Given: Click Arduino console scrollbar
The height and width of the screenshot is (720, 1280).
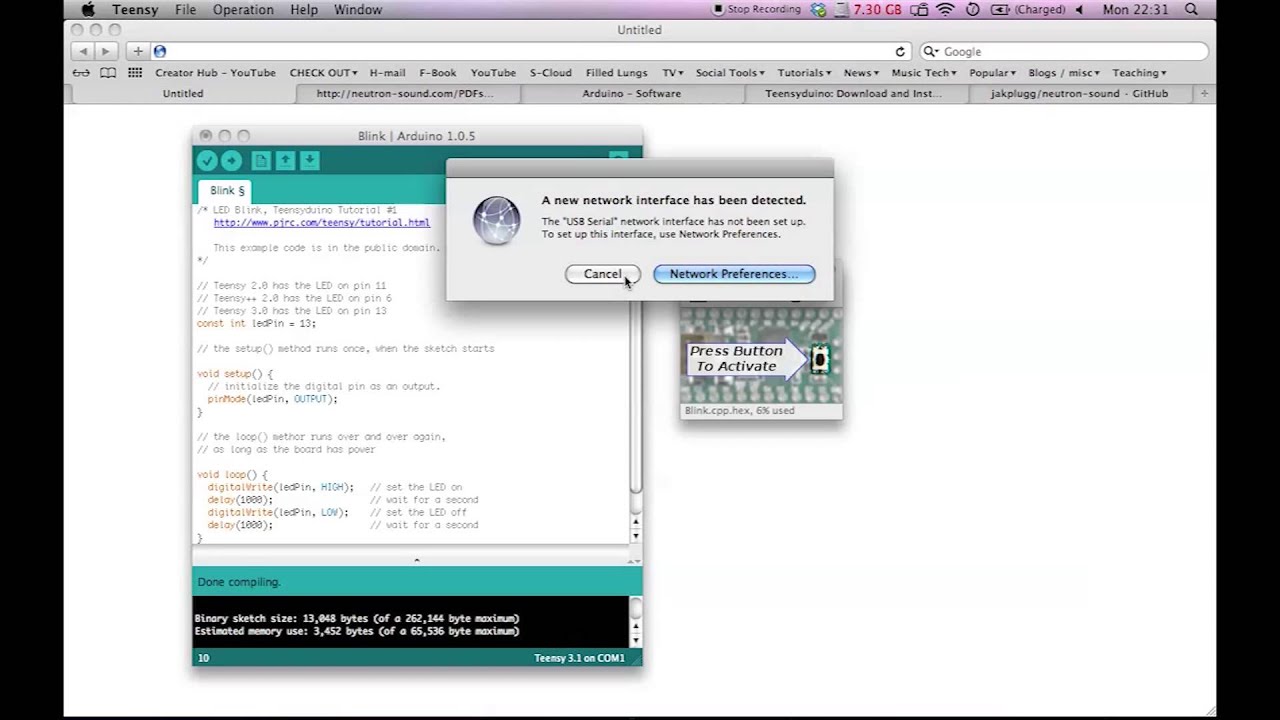Looking at the screenshot, I should [635, 622].
